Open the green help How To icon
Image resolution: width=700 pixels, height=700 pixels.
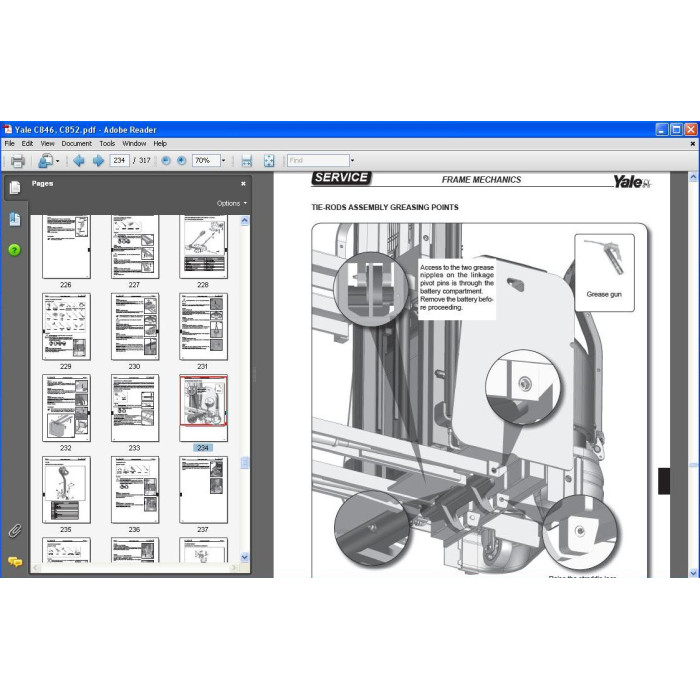click(14, 250)
